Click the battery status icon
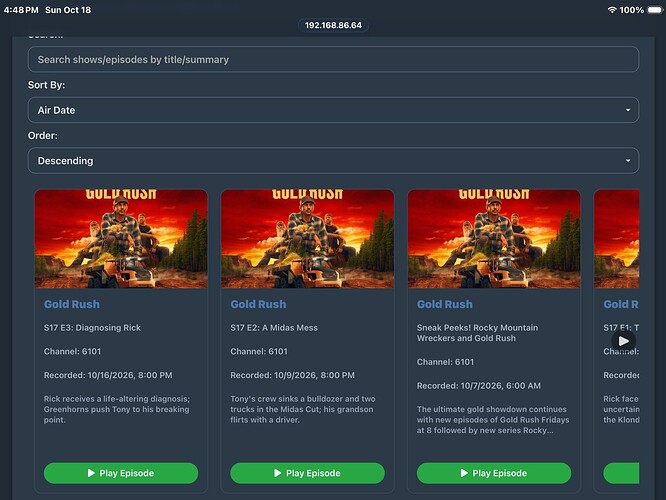 [x=655, y=10]
